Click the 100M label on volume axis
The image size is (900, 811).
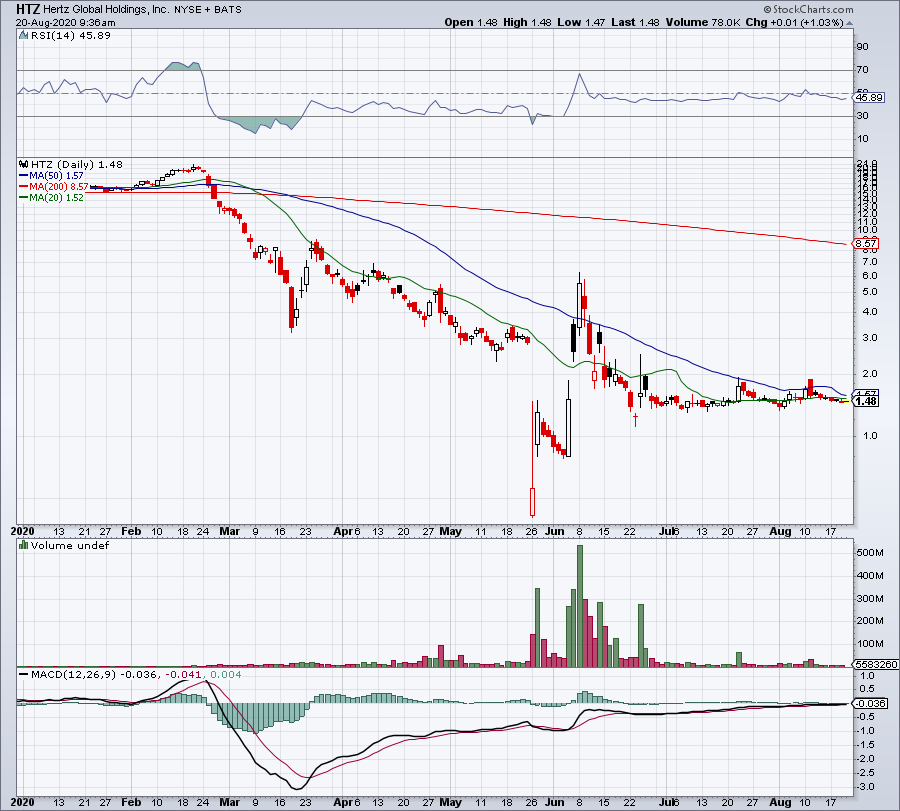pos(870,644)
